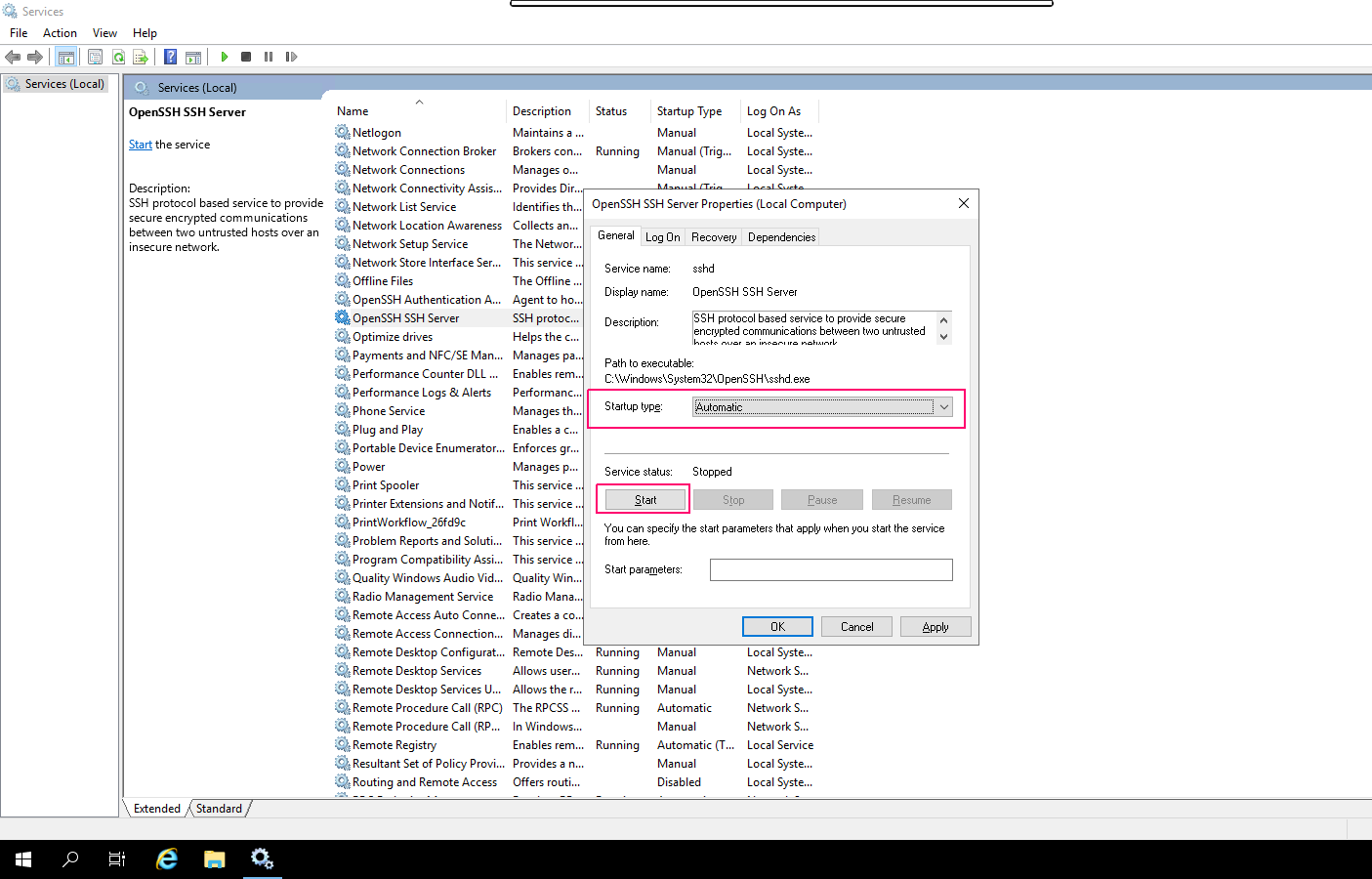Screen dimensions: 1372x879
Task: Close the OpenSSH properties dialog
Action: click(964, 203)
